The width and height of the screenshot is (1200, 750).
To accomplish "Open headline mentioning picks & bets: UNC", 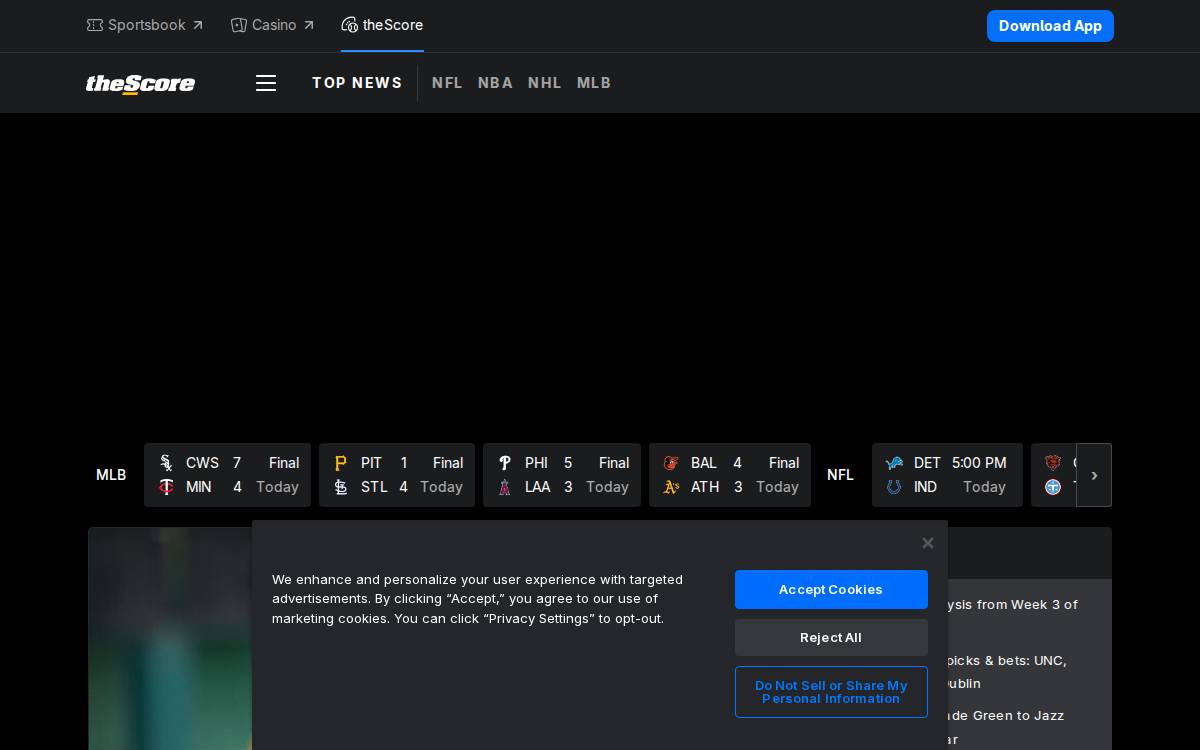I will 1006,672.
